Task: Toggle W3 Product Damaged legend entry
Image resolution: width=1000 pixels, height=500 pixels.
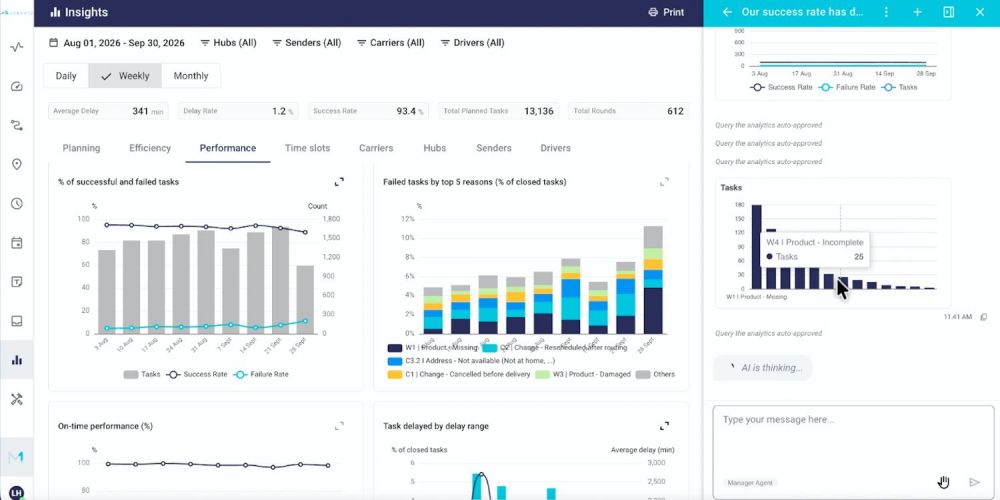Action: 583,374
